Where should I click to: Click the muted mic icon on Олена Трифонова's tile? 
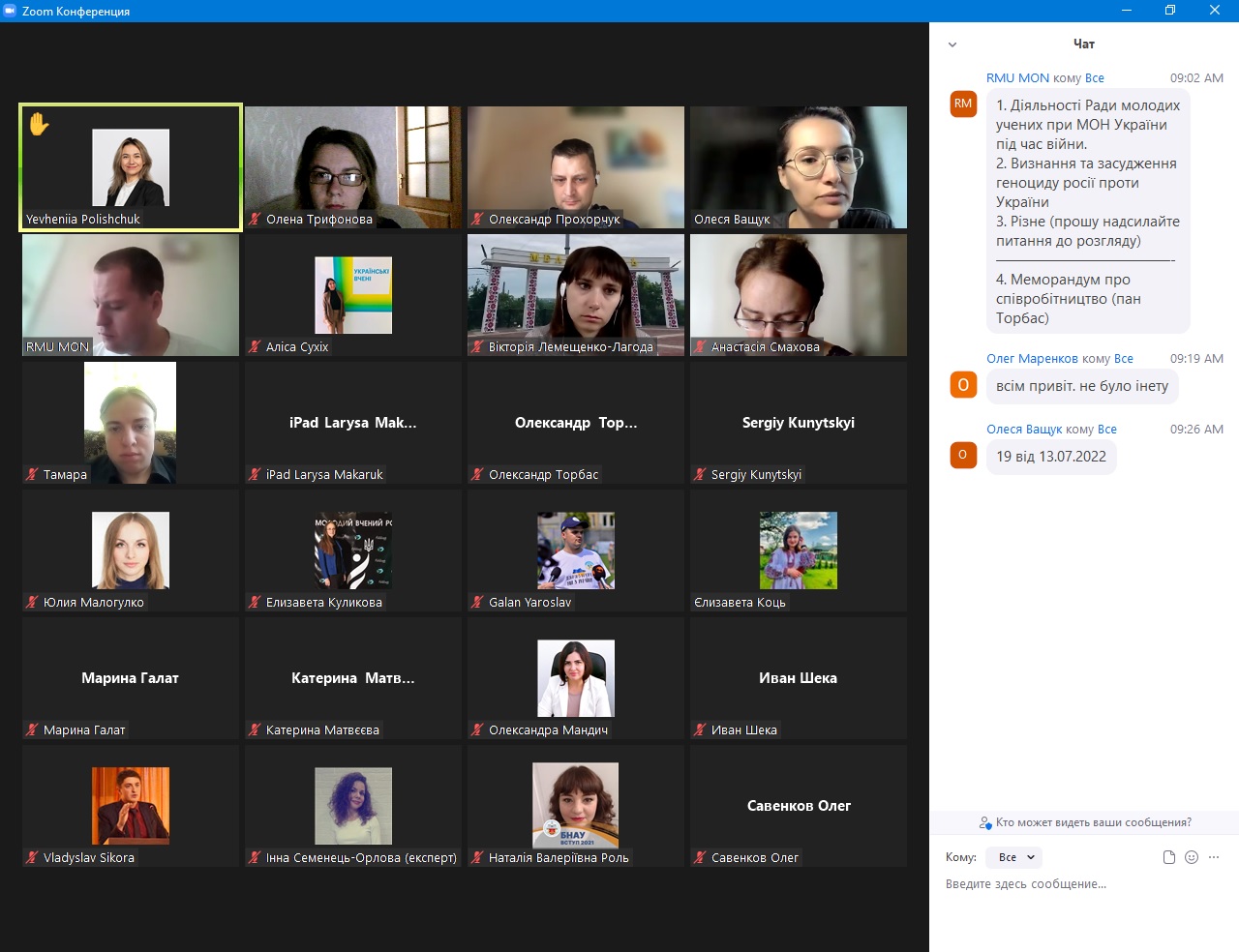tap(256, 220)
